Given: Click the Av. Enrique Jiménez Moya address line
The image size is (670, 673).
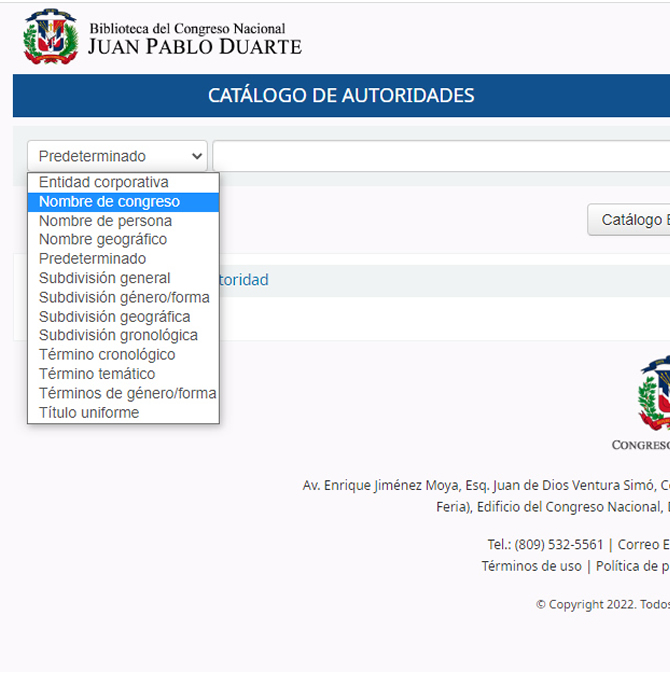Looking at the screenshot, I should coord(486,485).
